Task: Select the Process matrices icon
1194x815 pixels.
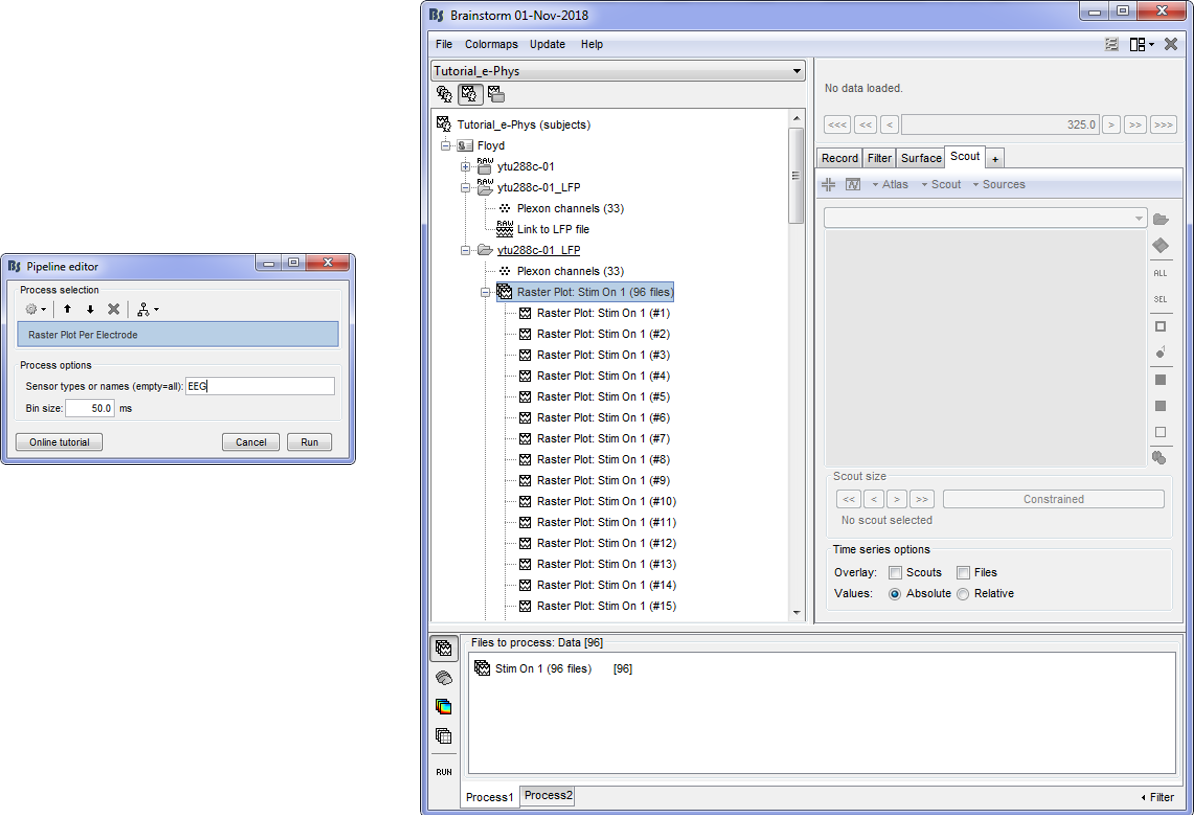Action: [443, 736]
